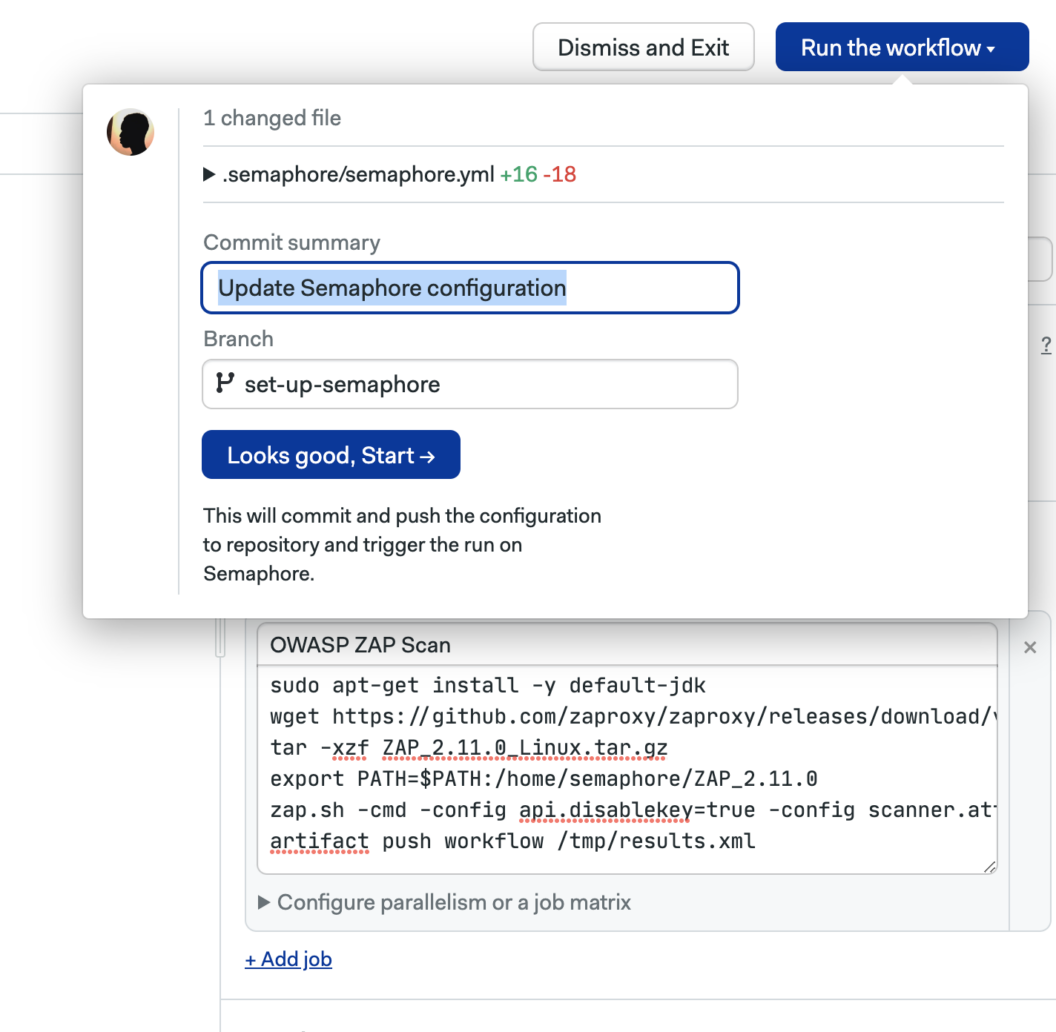Open the Run the workflow dropdown
The image size is (1056, 1032).
[902, 47]
